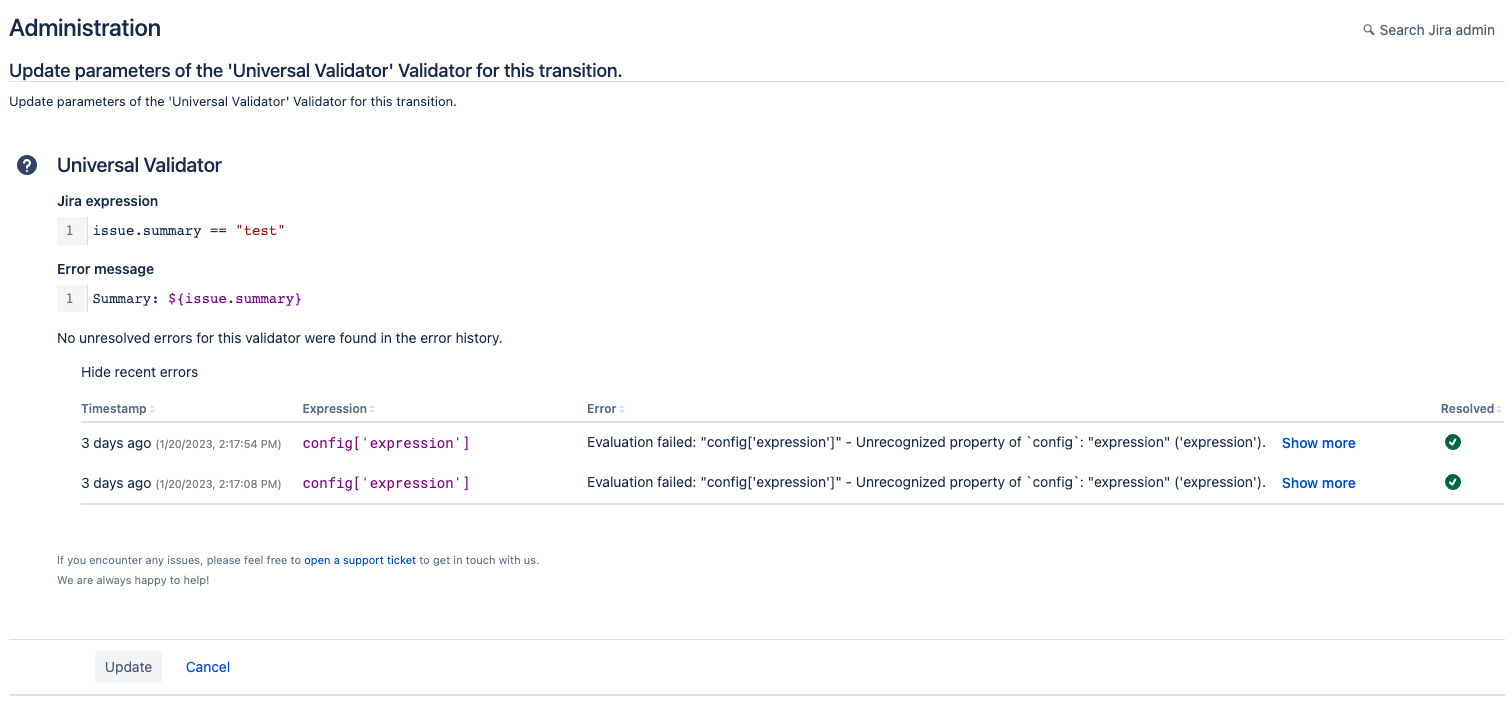Collapse the list with Hide recent errors
This screenshot has width=1512, height=711.
click(139, 372)
